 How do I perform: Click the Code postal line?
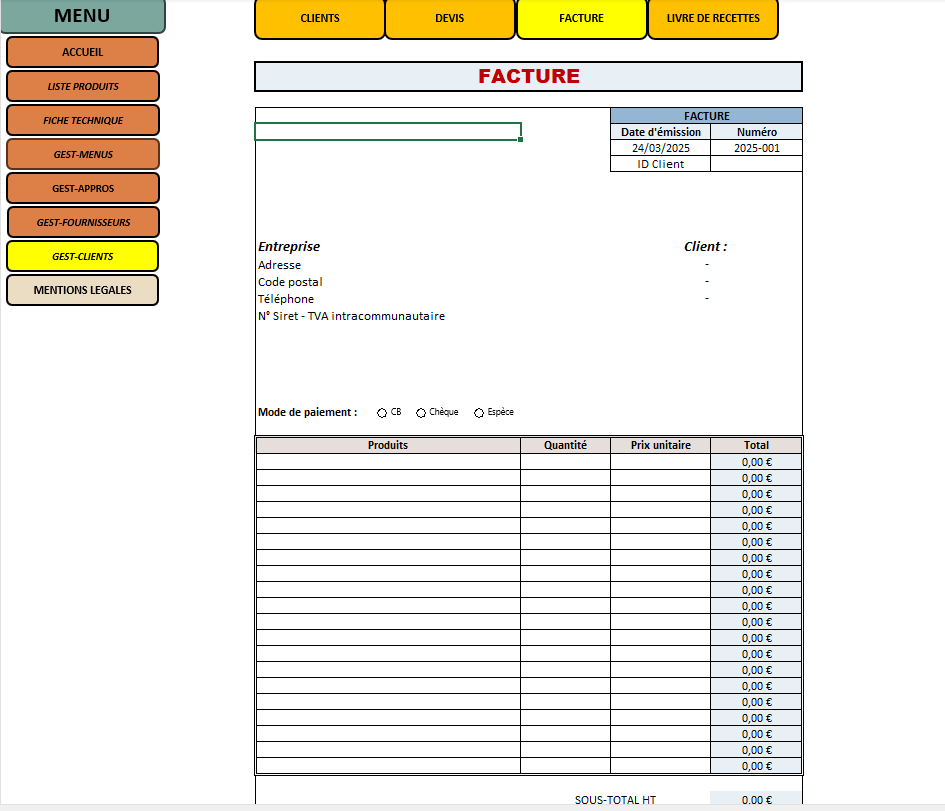click(x=290, y=282)
